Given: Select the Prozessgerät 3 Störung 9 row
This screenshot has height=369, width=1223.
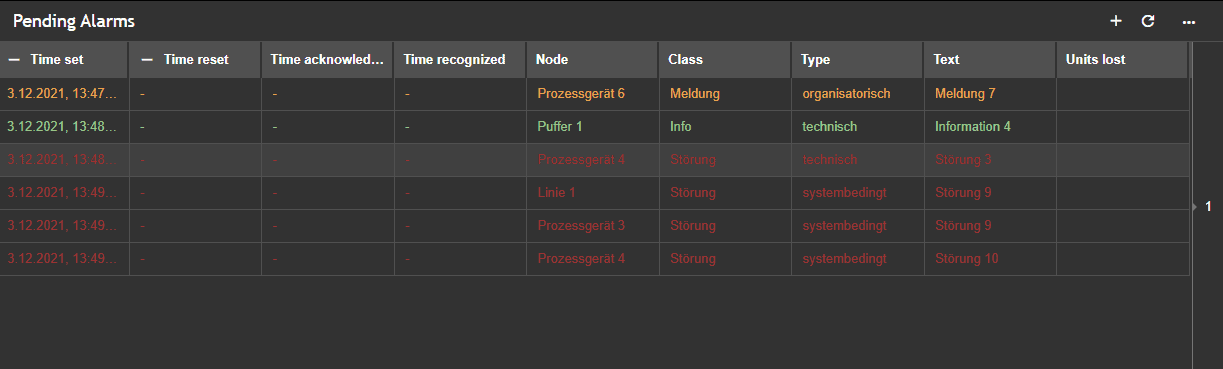Looking at the screenshot, I should coord(594,226).
